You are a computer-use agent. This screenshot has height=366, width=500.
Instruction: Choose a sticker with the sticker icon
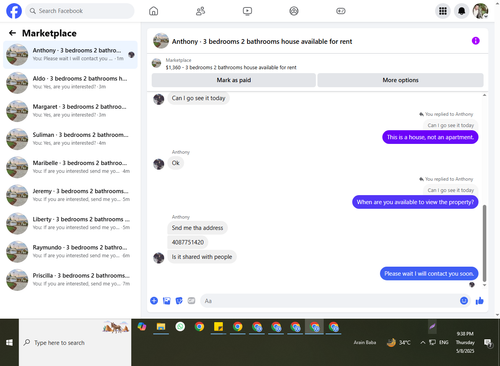(x=179, y=301)
